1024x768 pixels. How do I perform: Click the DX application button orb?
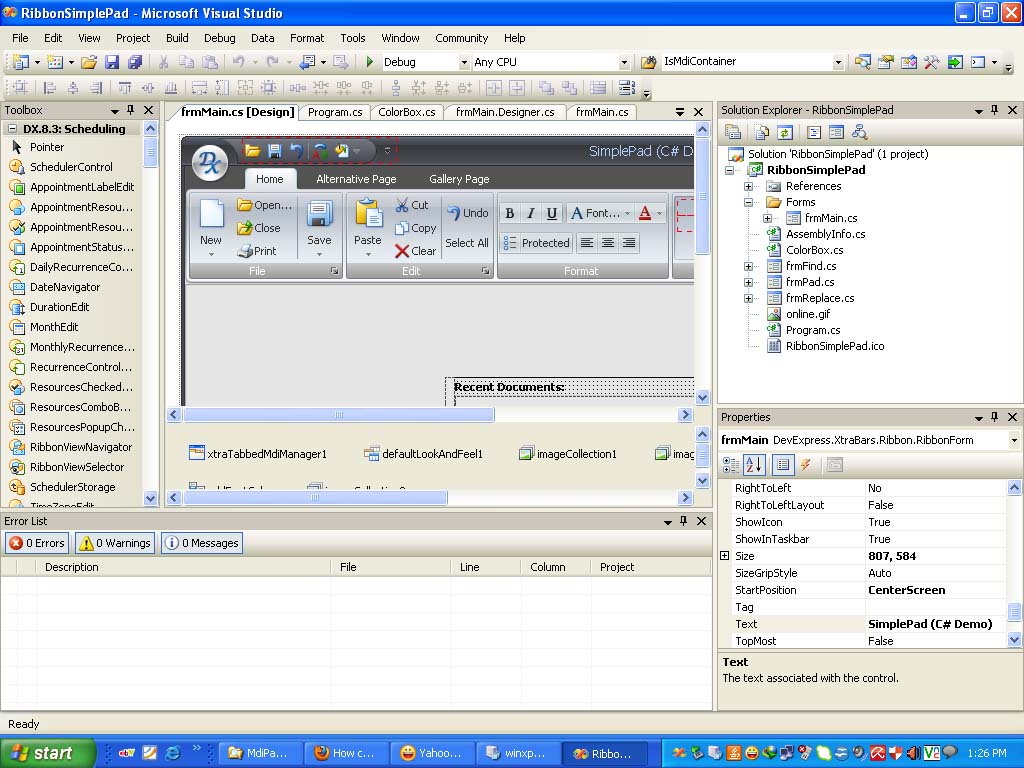(210, 161)
